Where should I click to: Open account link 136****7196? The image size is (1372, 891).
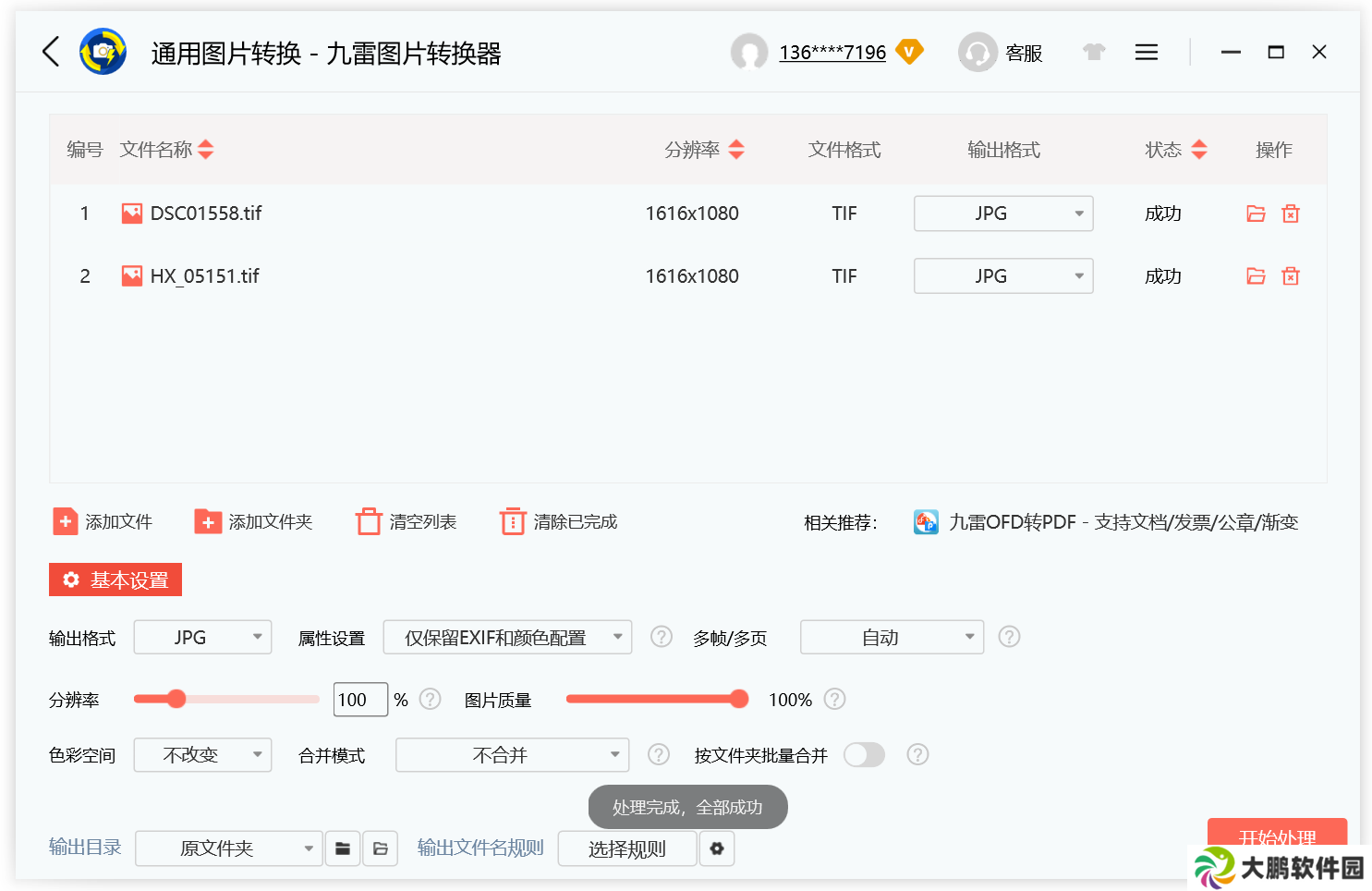click(832, 53)
